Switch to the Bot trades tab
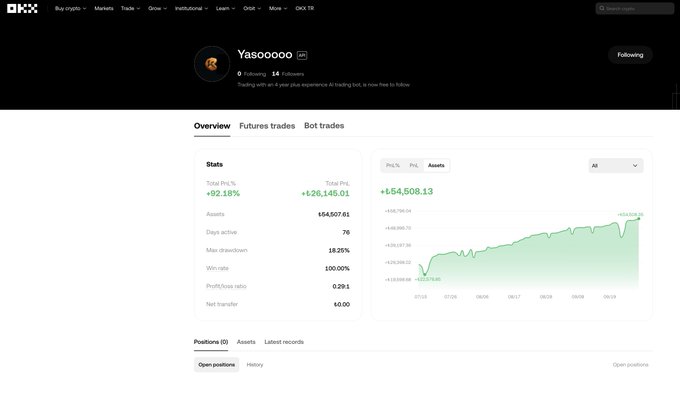 (324, 126)
